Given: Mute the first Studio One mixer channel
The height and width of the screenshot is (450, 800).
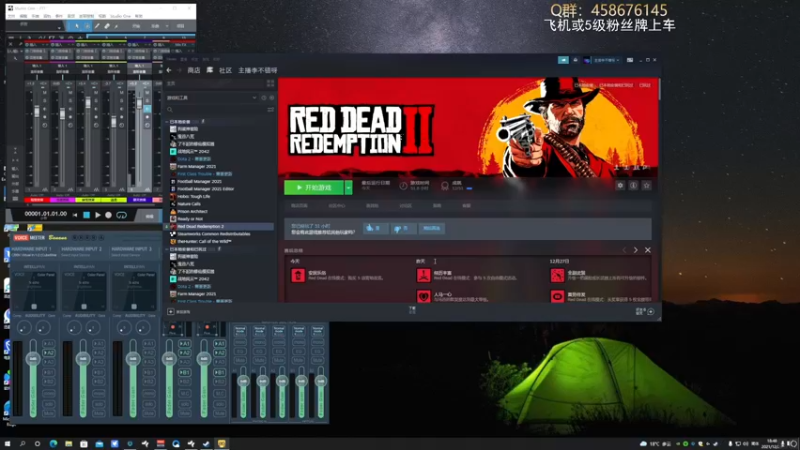Looking at the screenshot, I should point(44,92).
